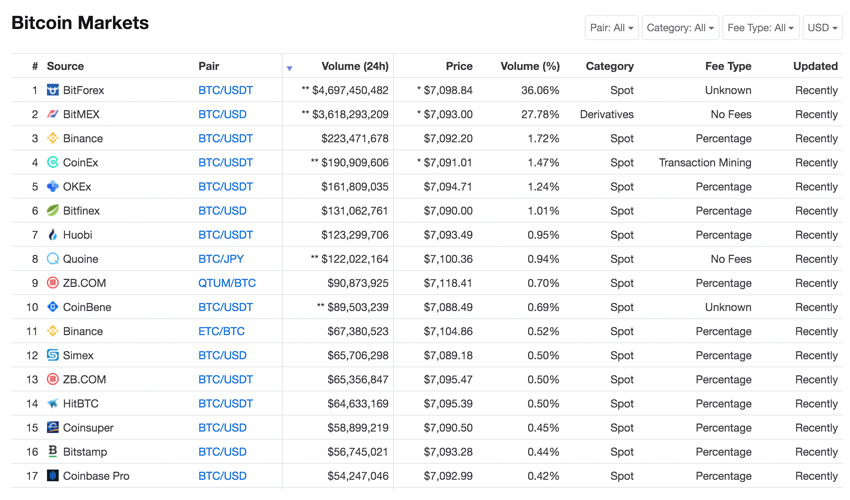Sort table by Updated column header
This screenshot has height=500, width=850.
click(815, 66)
